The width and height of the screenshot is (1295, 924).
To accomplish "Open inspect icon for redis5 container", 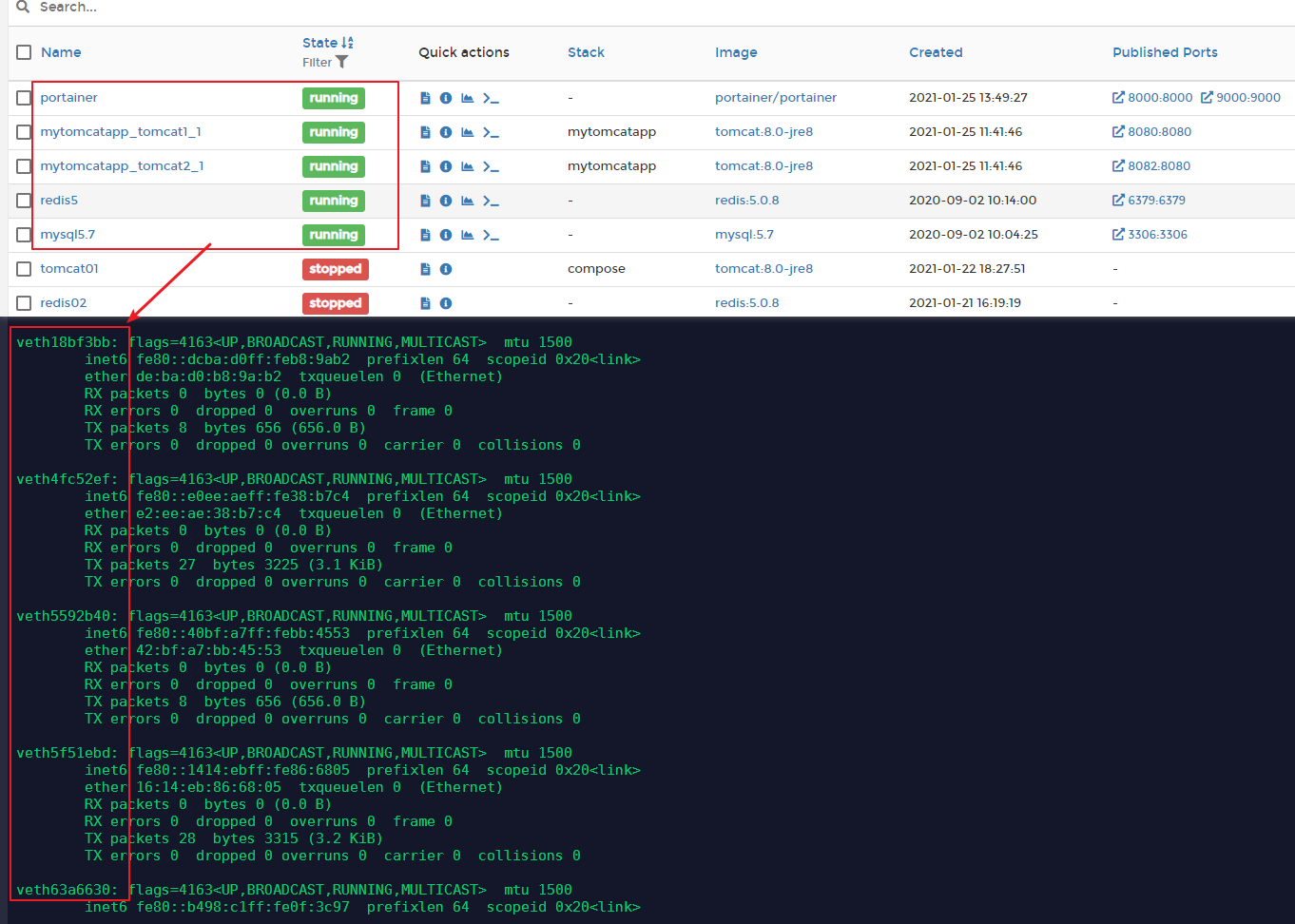I will [x=446, y=201].
